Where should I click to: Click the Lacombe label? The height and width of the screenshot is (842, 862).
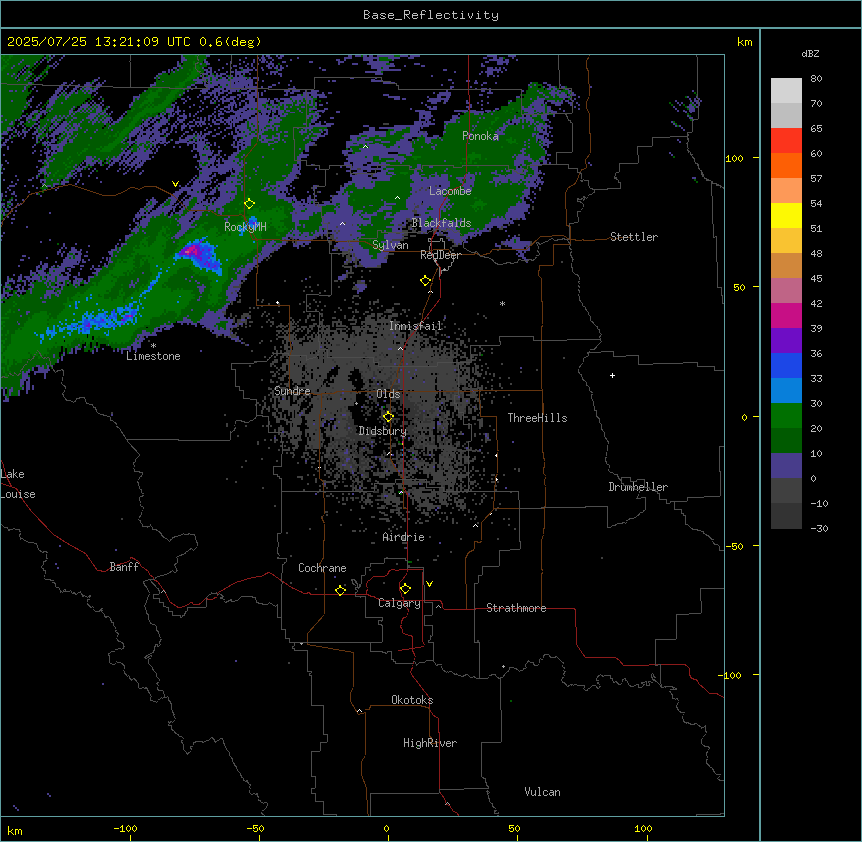[x=450, y=191]
